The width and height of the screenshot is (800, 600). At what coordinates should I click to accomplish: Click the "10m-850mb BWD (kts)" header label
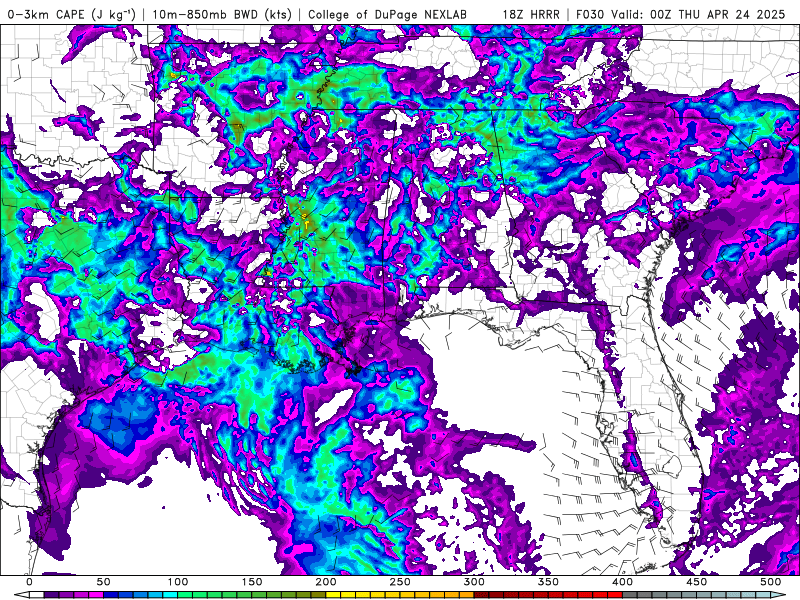(x=222, y=14)
